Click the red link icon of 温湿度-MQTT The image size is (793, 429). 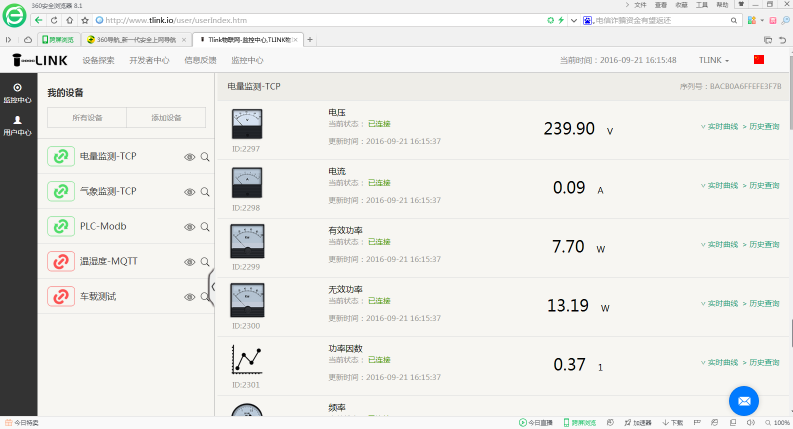[61, 262]
